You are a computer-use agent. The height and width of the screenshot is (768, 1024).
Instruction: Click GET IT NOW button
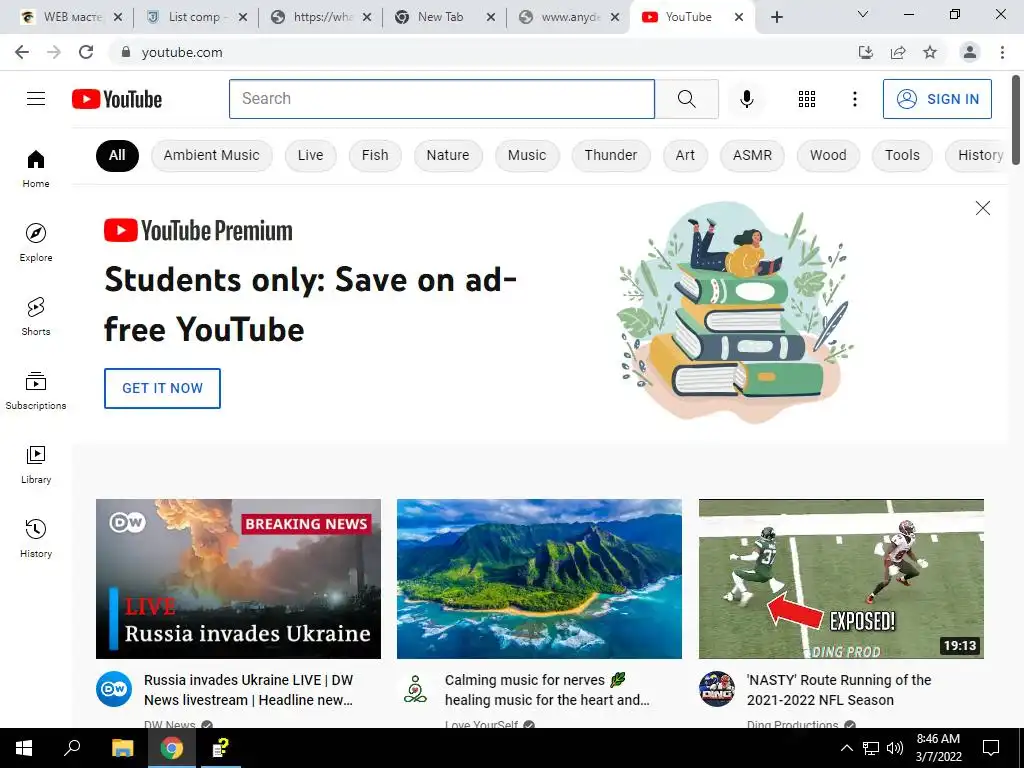tap(162, 388)
